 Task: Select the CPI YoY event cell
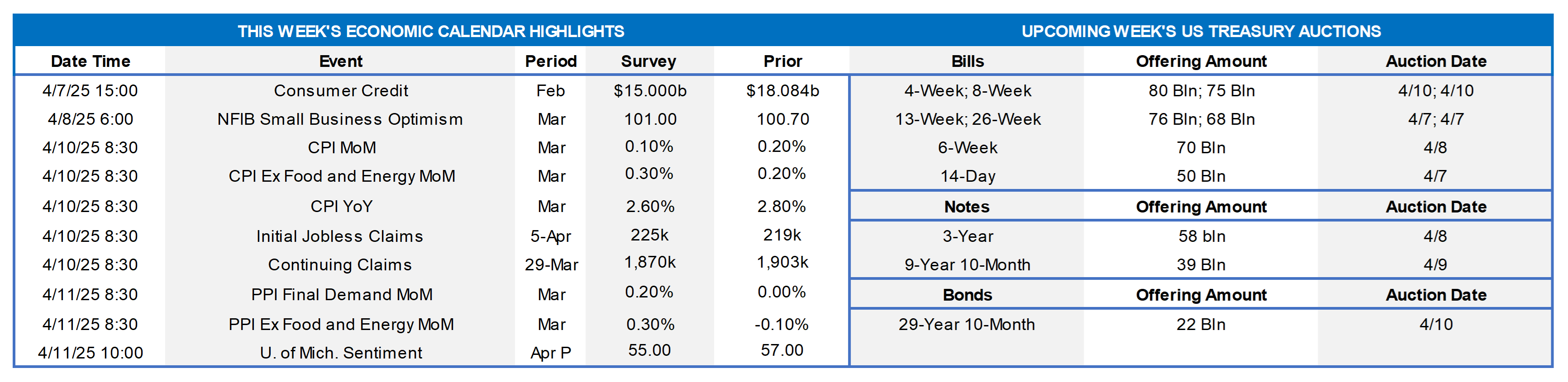click(341, 207)
